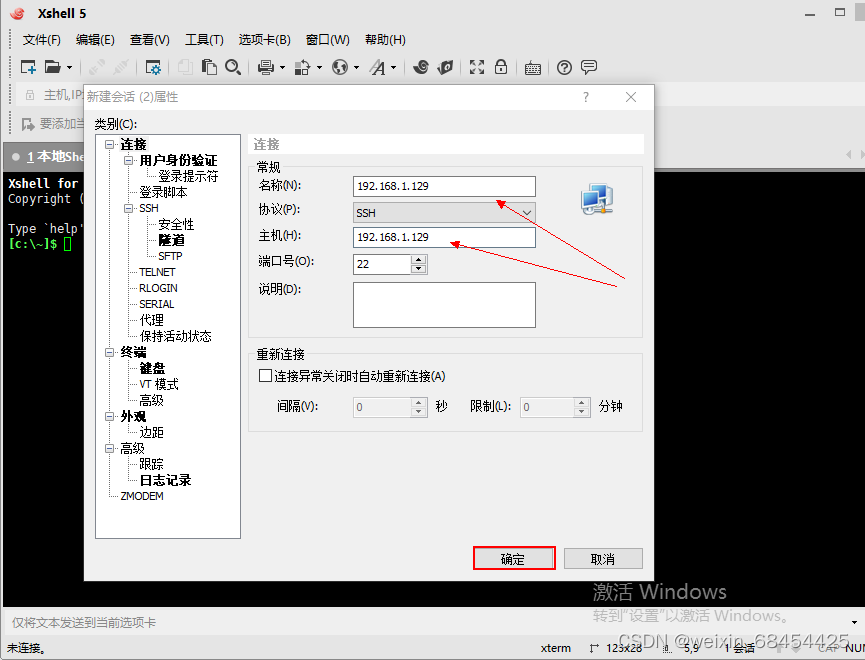Collapse the 终端 tree node

tap(109, 352)
